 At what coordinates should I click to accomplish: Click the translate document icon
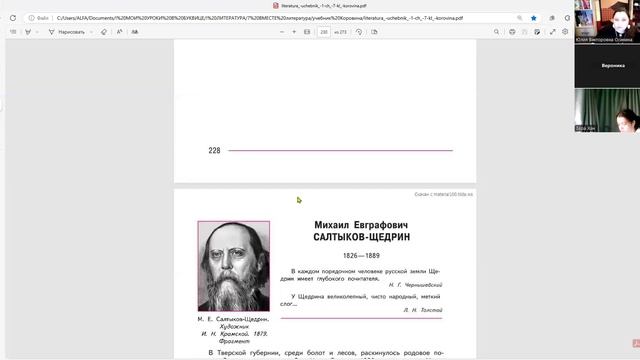tap(135, 32)
